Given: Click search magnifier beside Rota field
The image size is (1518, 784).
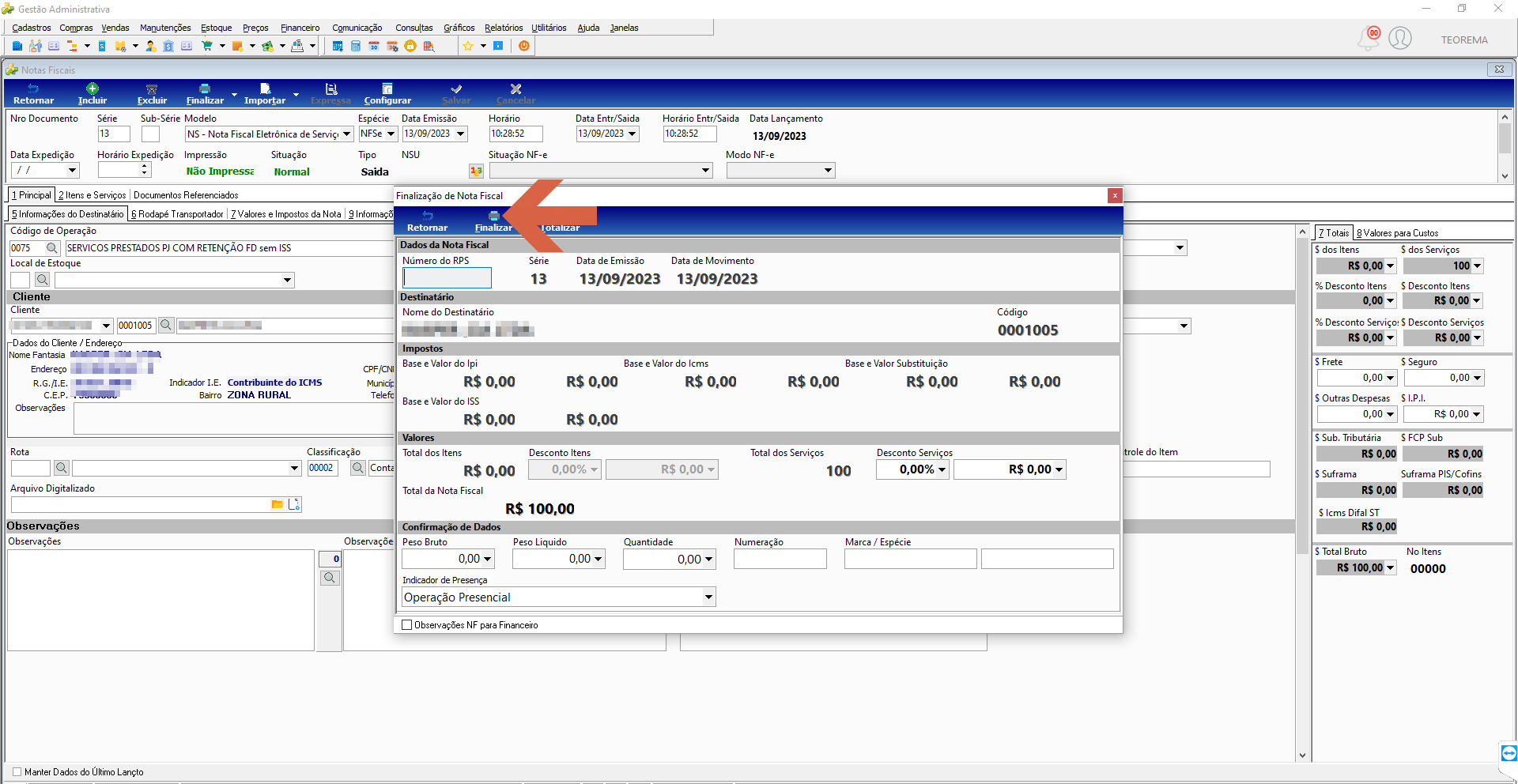Looking at the screenshot, I should click(62, 468).
